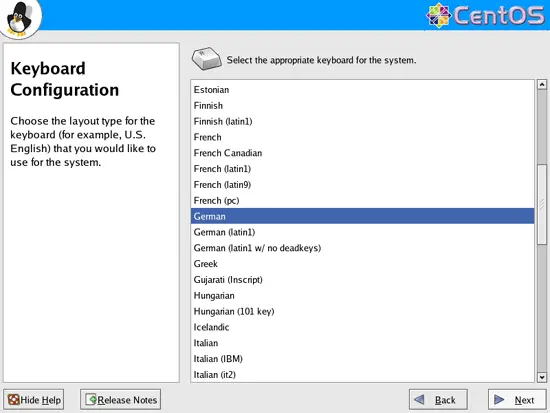This screenshot has height=413, width=550.
Task: Proceed with the Next button
Action: (517, 399)
